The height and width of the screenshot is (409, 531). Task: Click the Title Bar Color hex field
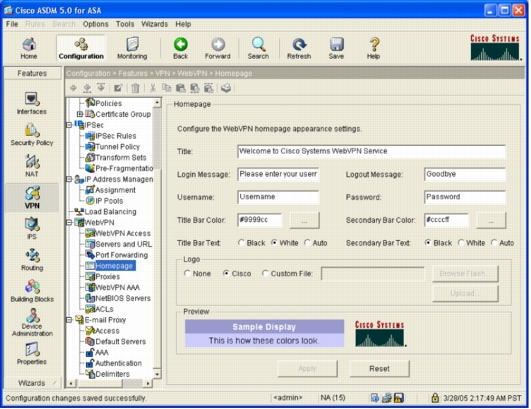(260, 220)
